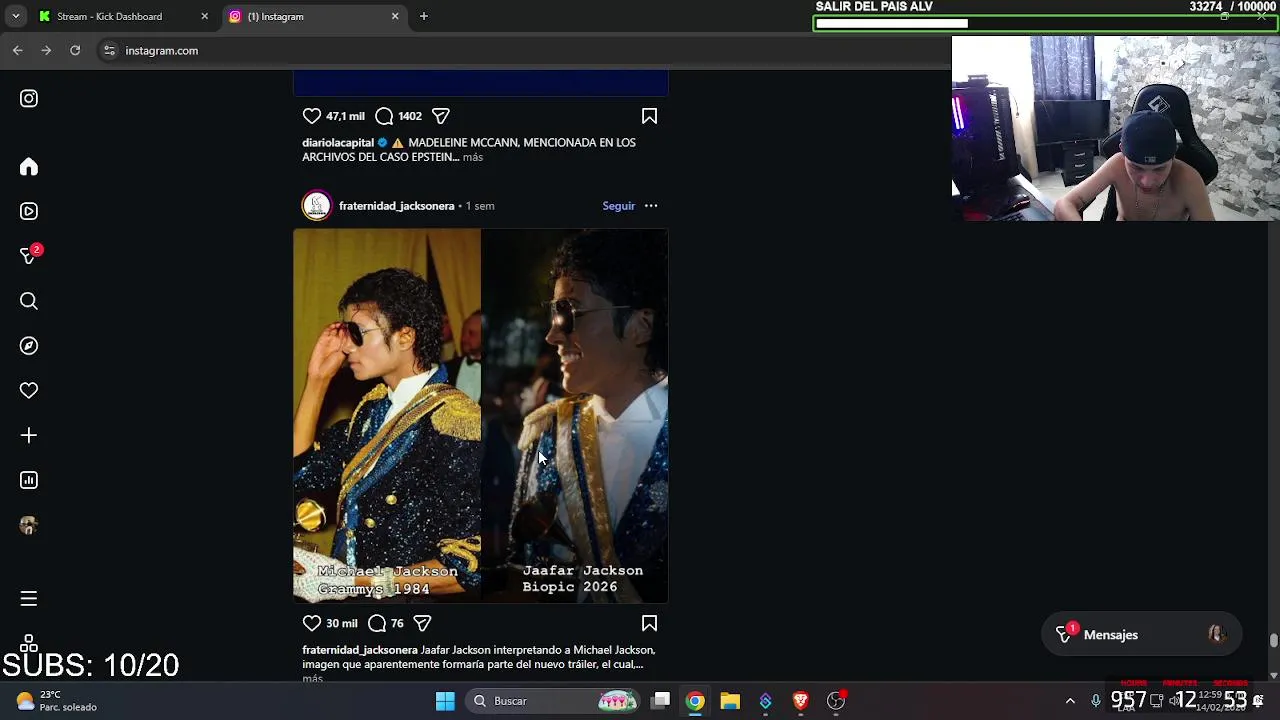1280x720 pixels.
Task: Reload the Instagram page
Action: point(75,50)
